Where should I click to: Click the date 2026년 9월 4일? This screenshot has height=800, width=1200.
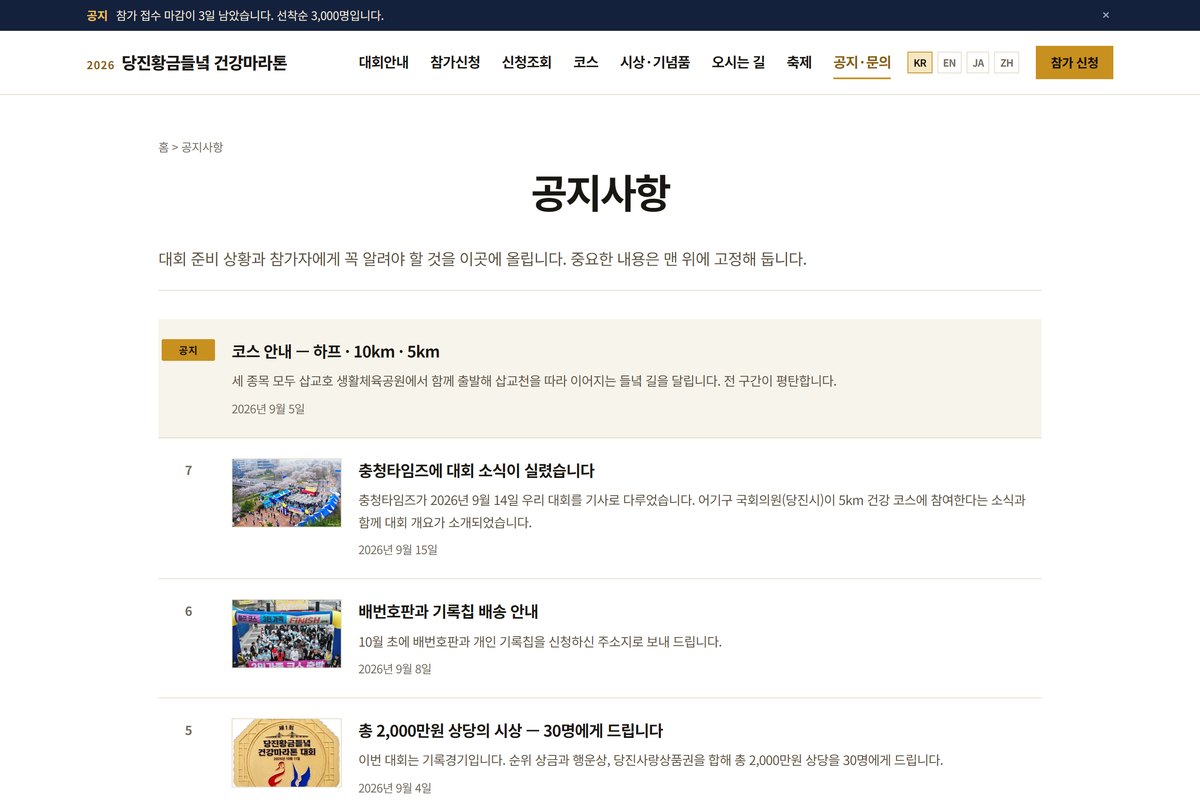click(x=395, y=788)
